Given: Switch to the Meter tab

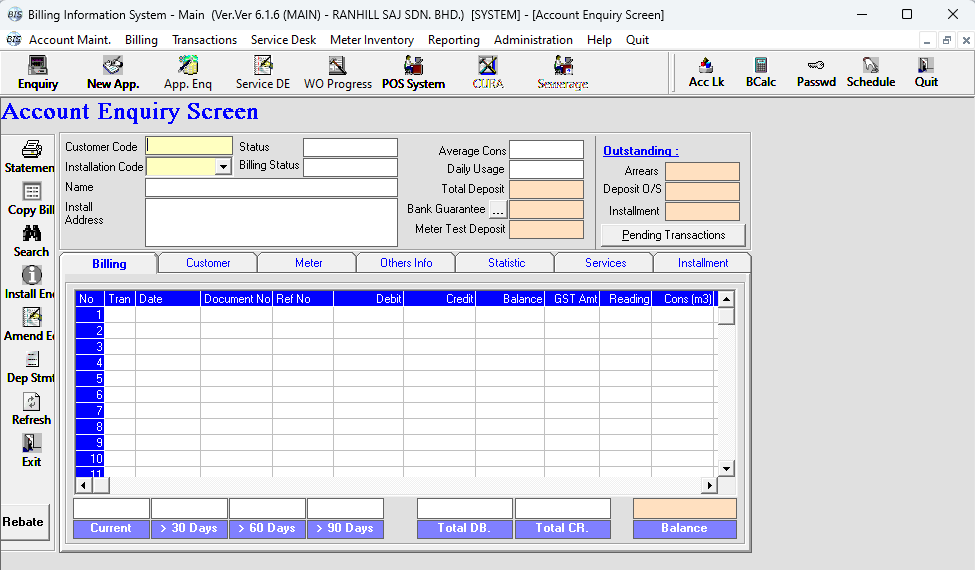Looking at the screenshot, I should coord(308,263).
